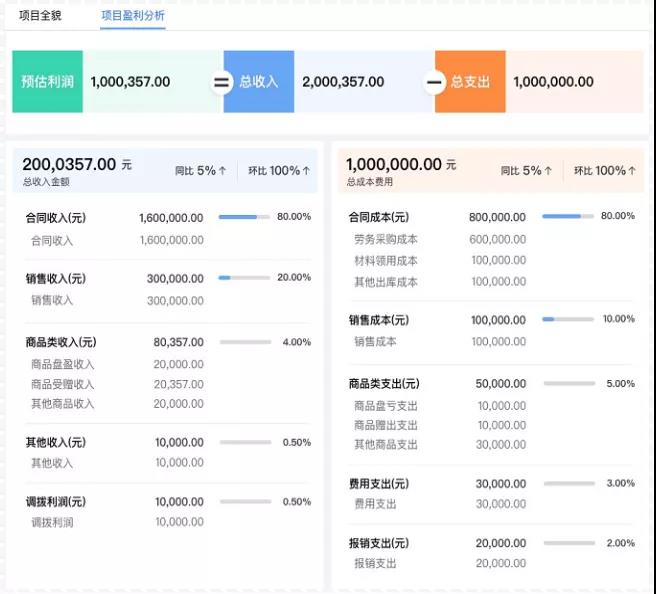This screenshot has height=594, width=656.
Task: Click the blue 总收入 block
Action: 259,82
